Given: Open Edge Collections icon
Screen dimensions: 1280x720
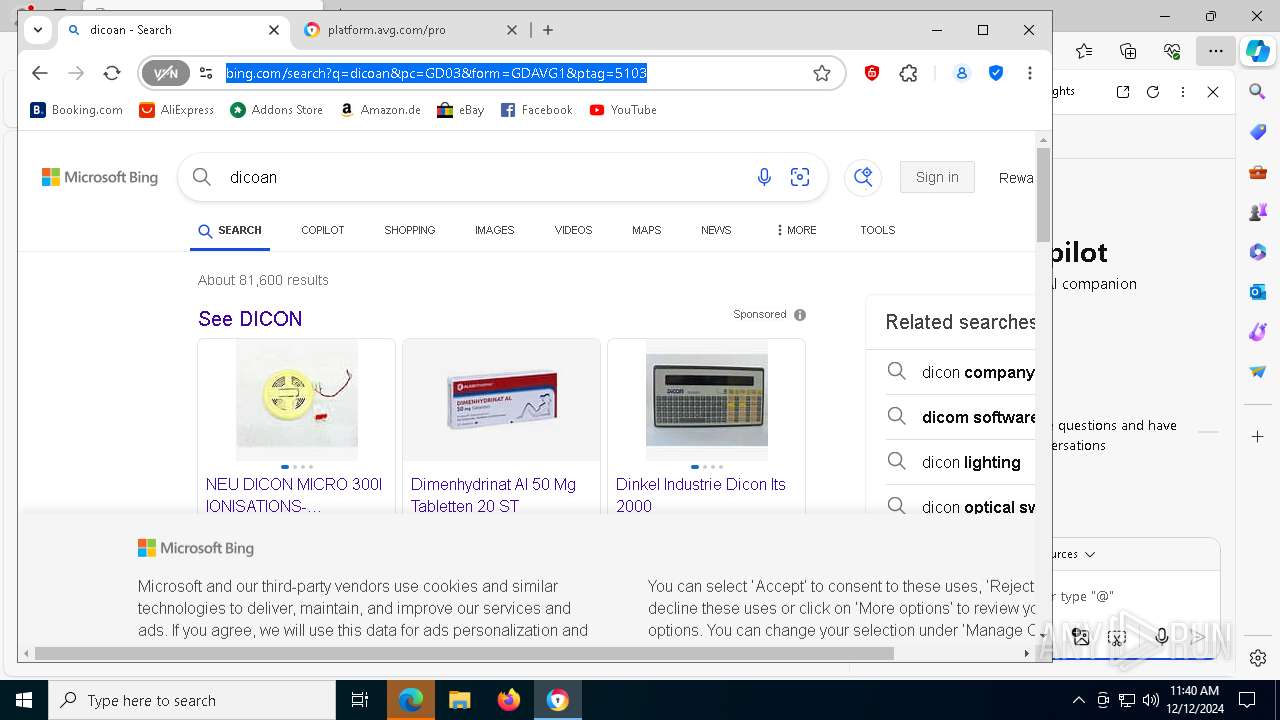Looking at the screenshot, I should click(1128, 51).
